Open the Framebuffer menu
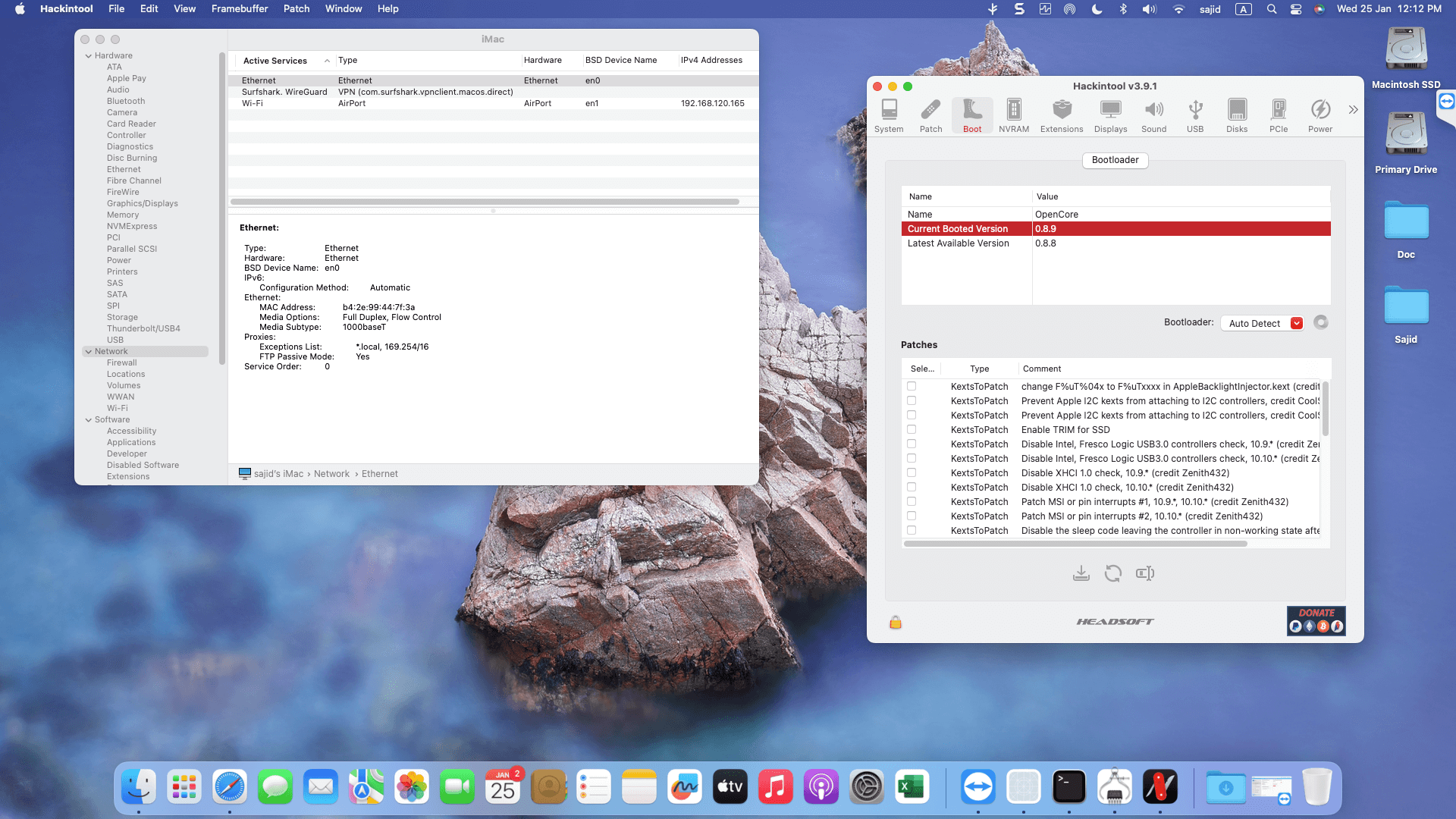The image size is (1456, 819). [x=240, y=9]
